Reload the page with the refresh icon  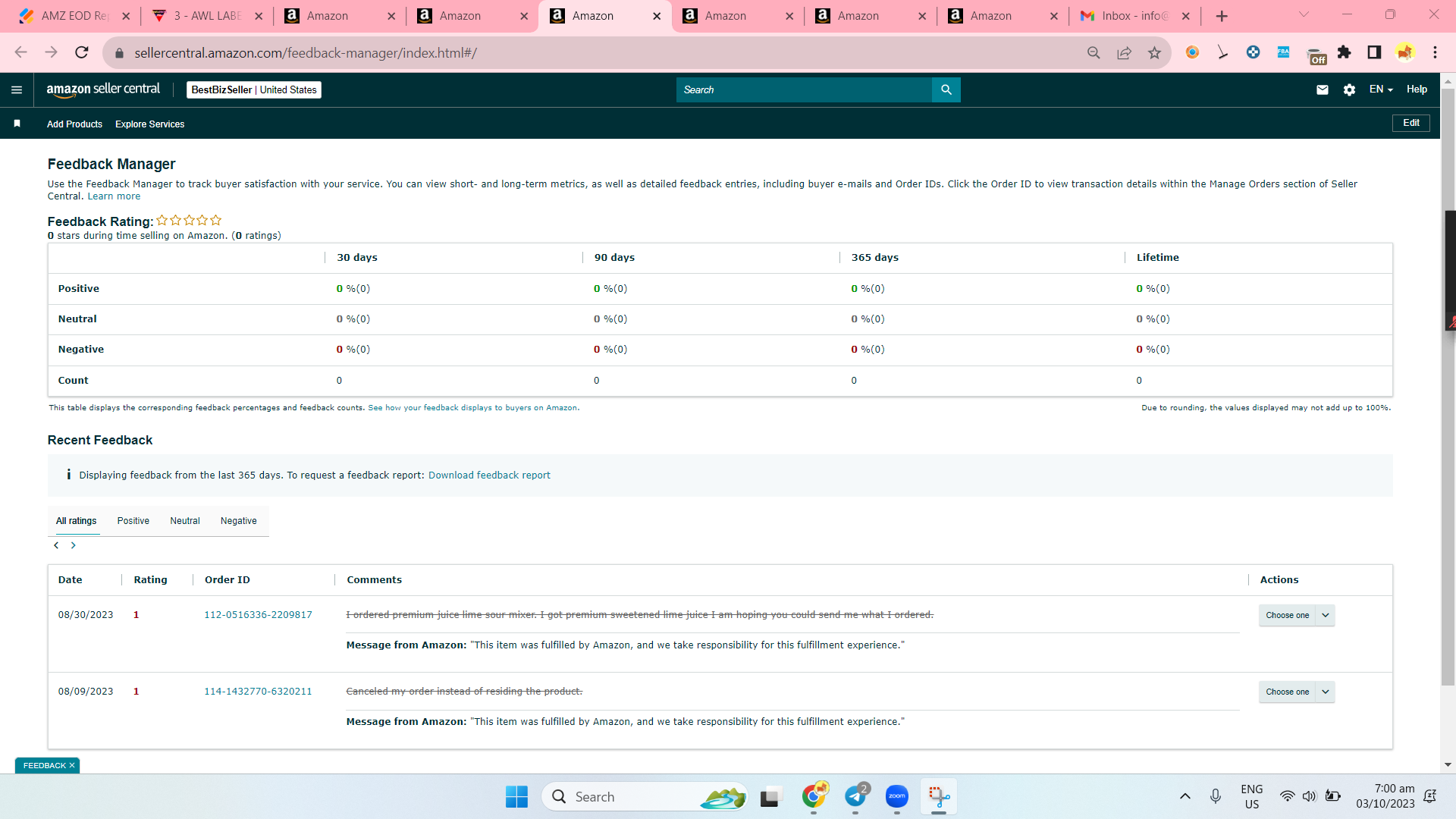tap(82, 52)
